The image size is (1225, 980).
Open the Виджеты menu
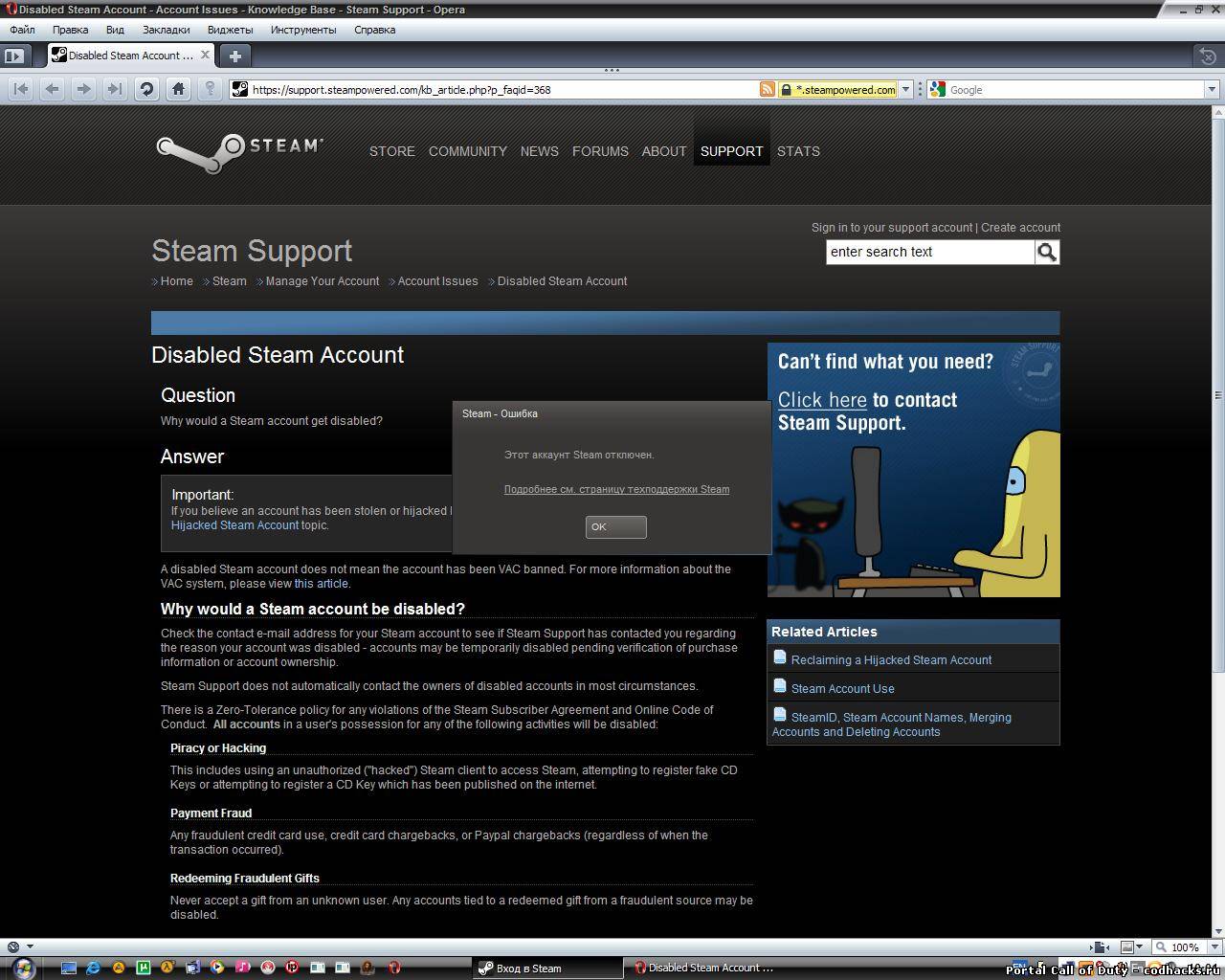[231, 30]
